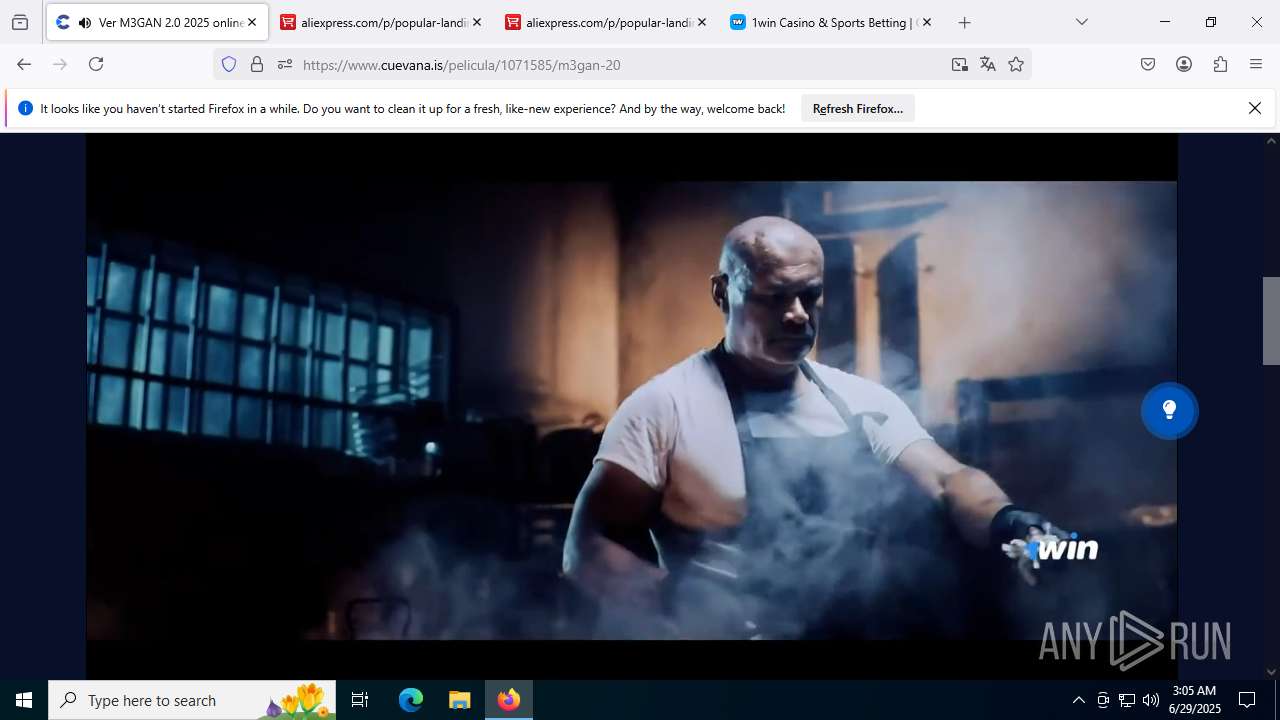The image size is (1280, 720).
Task: Open the Firefox account menu
Action: (x=1184, y=64)
